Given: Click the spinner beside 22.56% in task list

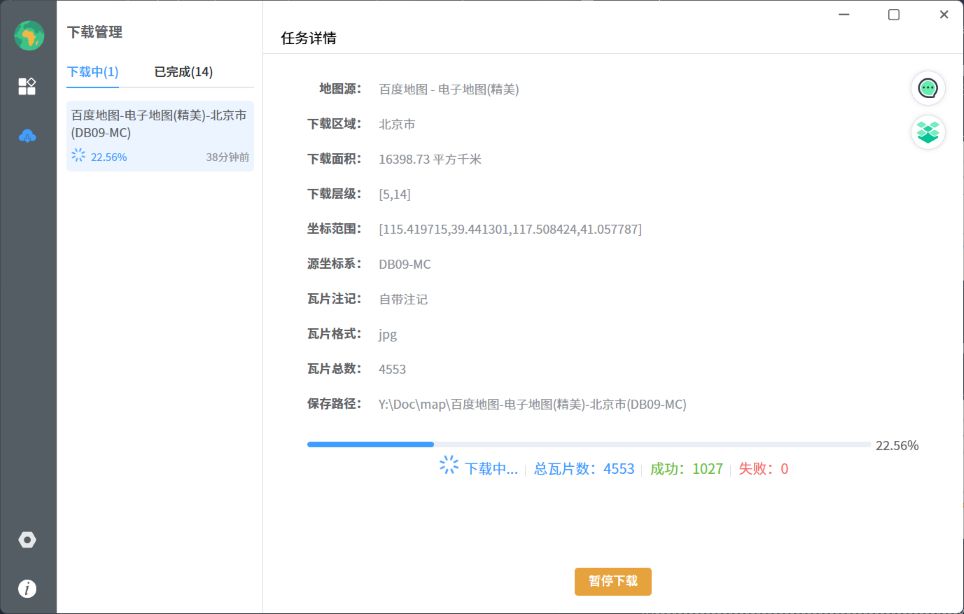Looking at the screenshot, I should (78, 156).
